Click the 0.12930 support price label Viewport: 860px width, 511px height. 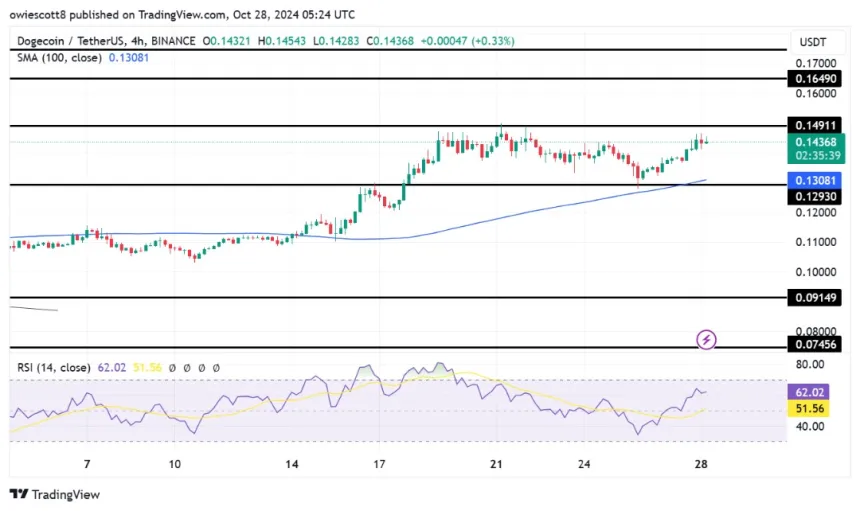816,197
